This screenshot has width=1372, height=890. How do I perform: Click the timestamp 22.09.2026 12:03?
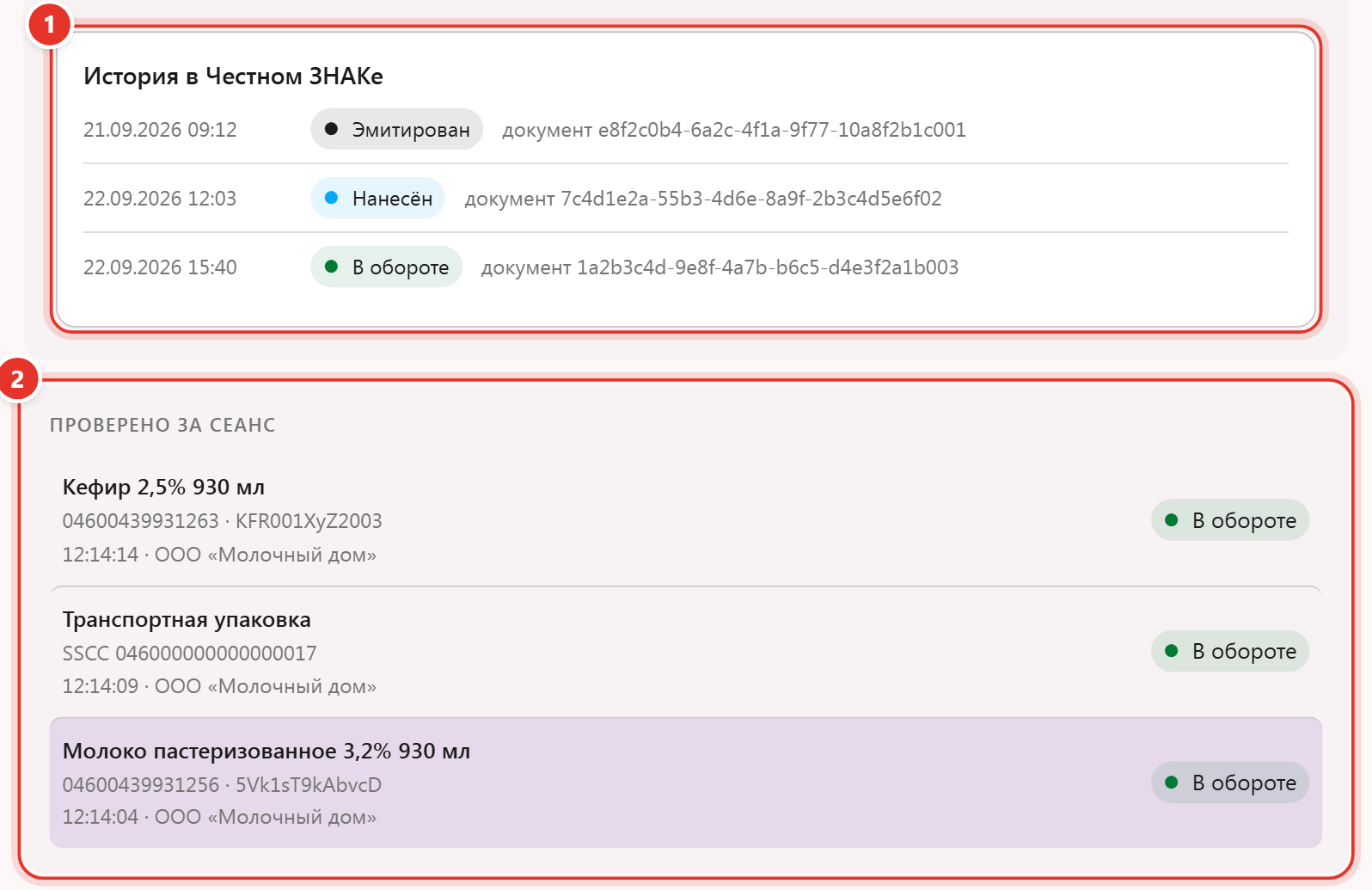point(160,199)
